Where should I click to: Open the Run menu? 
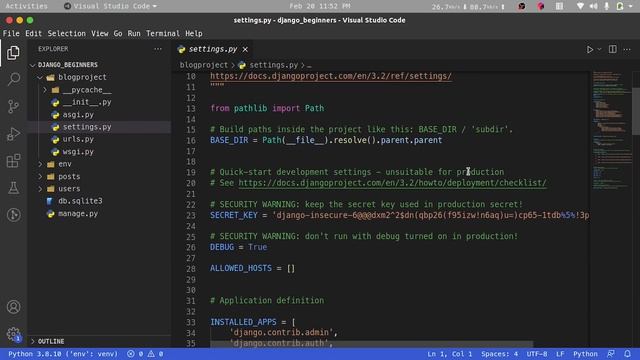134,33
